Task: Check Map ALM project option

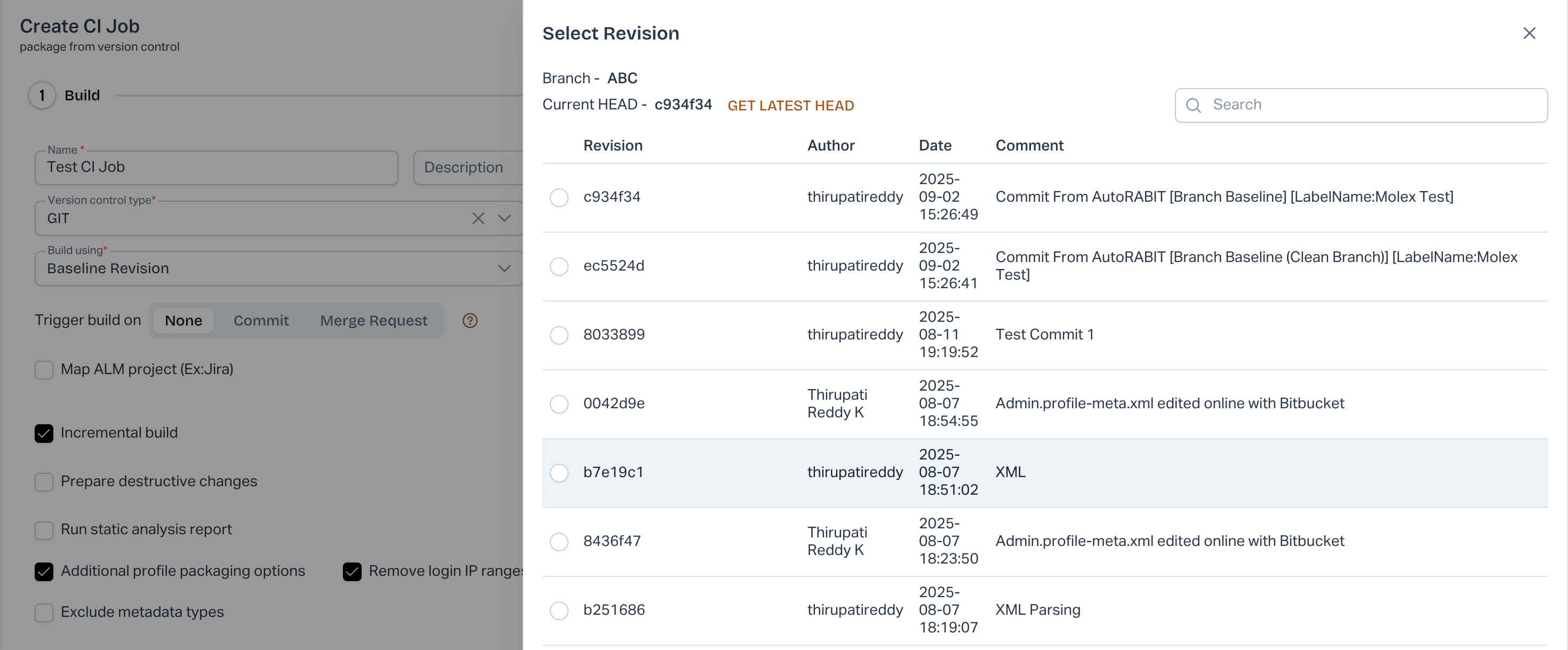Action: (x=44, y=370)
